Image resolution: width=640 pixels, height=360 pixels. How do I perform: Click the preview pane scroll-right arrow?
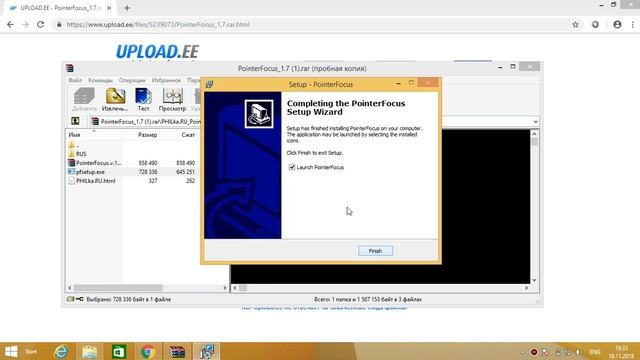pos(526,288)
